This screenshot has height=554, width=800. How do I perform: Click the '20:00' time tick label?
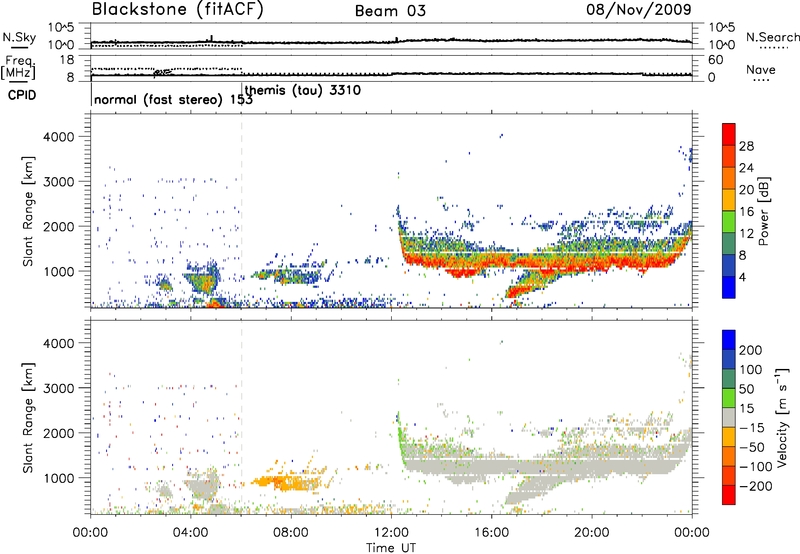591,533
